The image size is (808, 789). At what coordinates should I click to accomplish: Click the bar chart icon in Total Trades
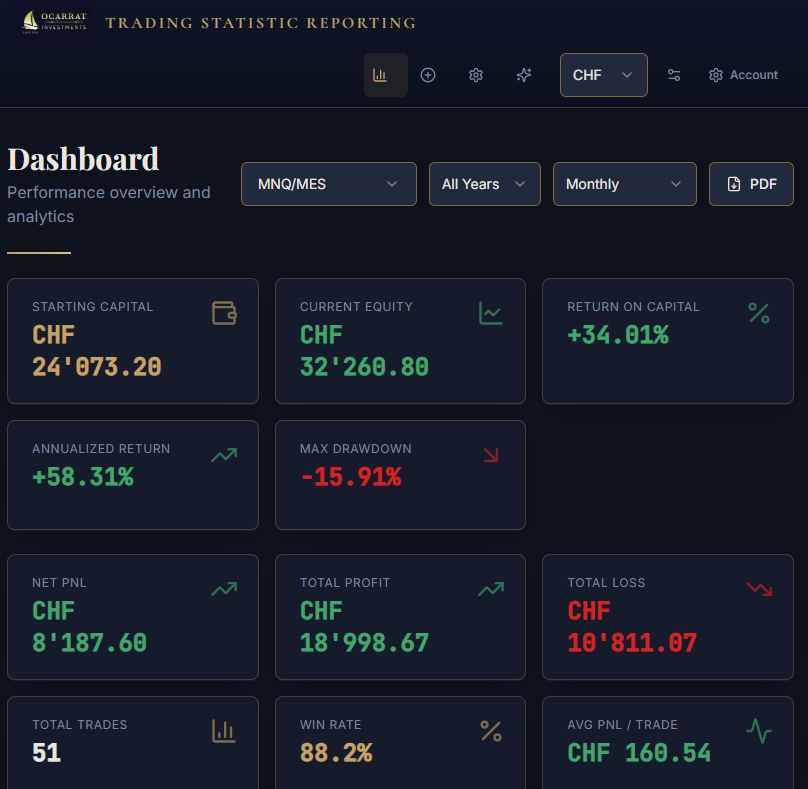tap(224, 731)
